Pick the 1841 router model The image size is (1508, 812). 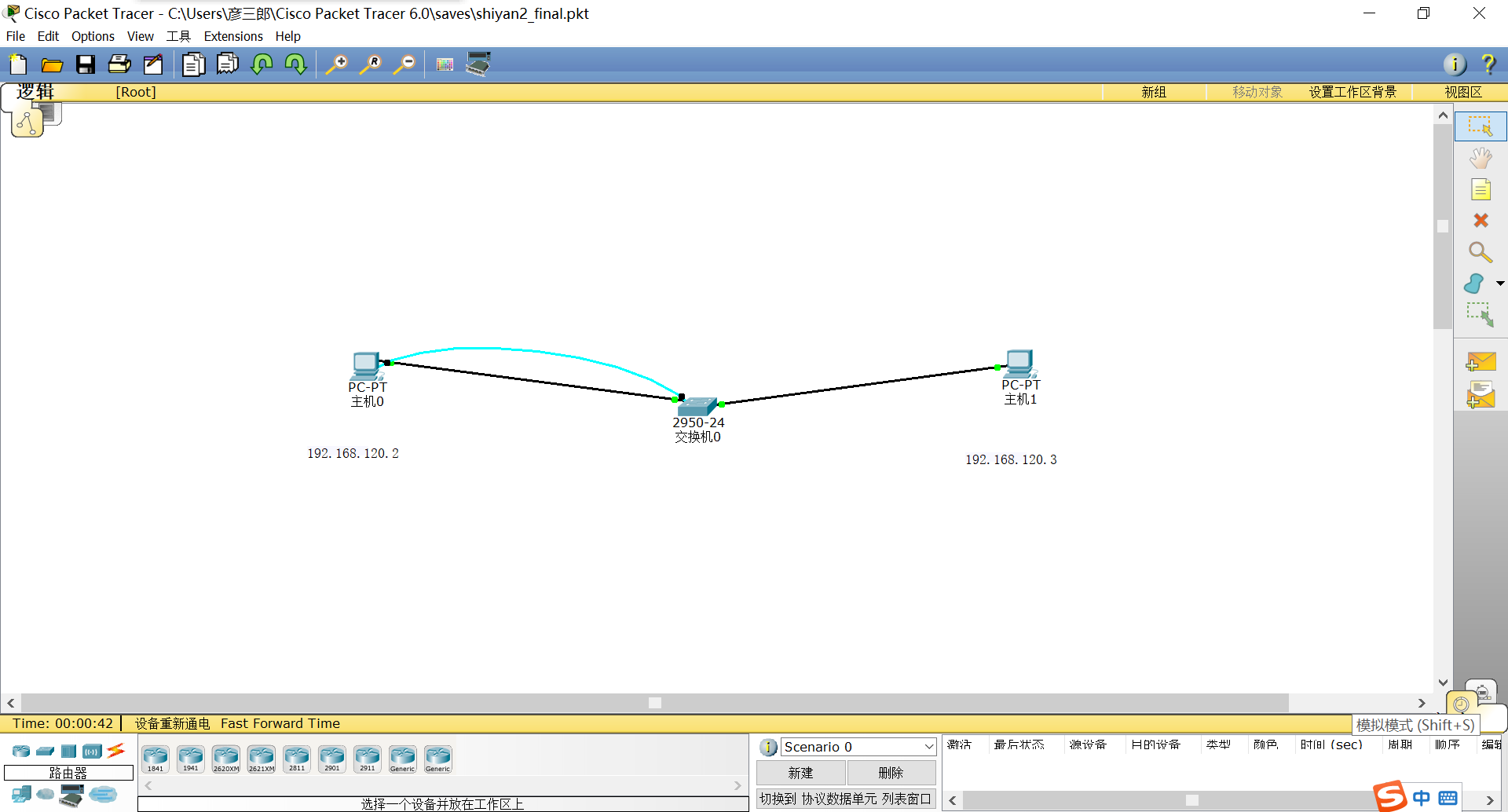coord(156,759)
